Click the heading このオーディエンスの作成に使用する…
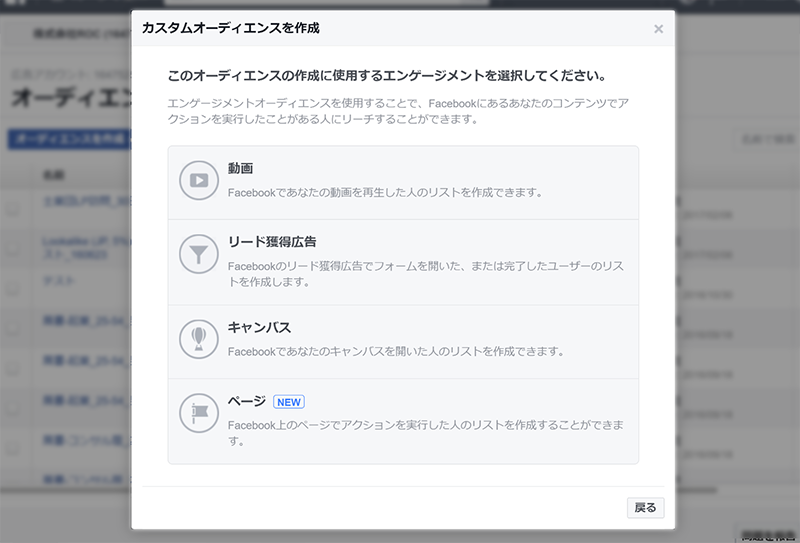This screenshot has height=543, width=800. point(387,76)
